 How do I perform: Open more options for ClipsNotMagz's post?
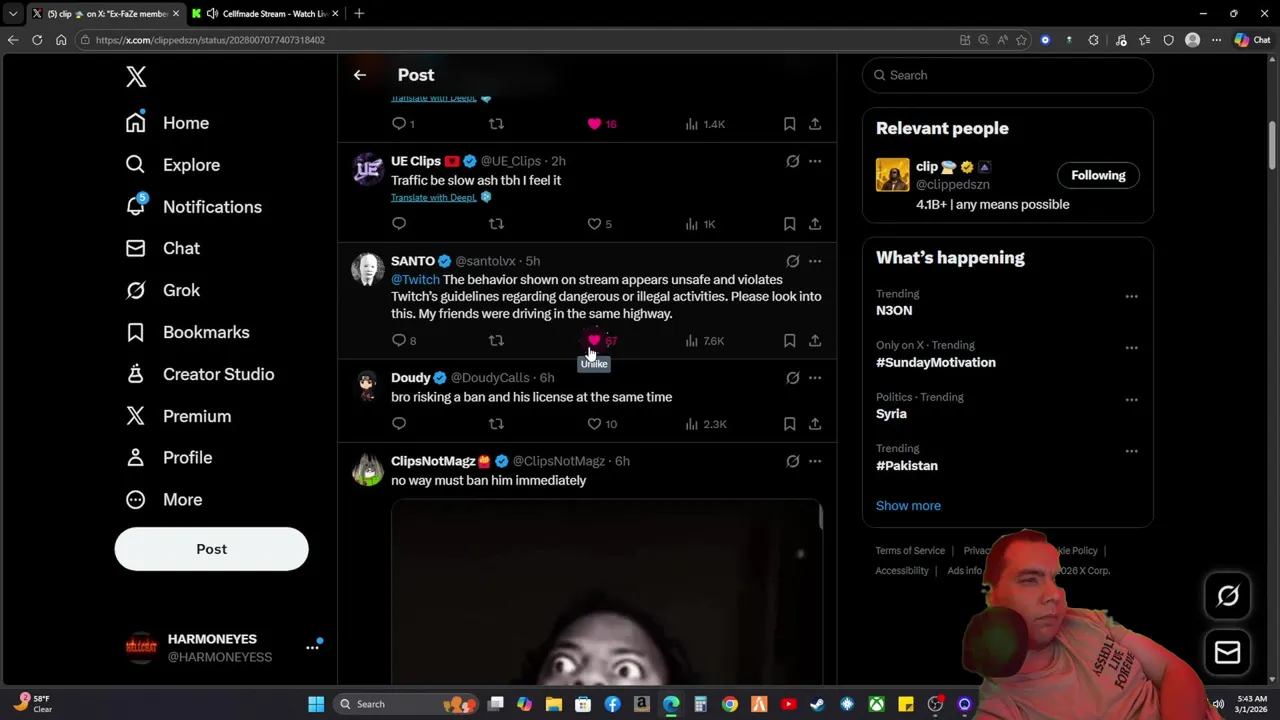point(815,461)
